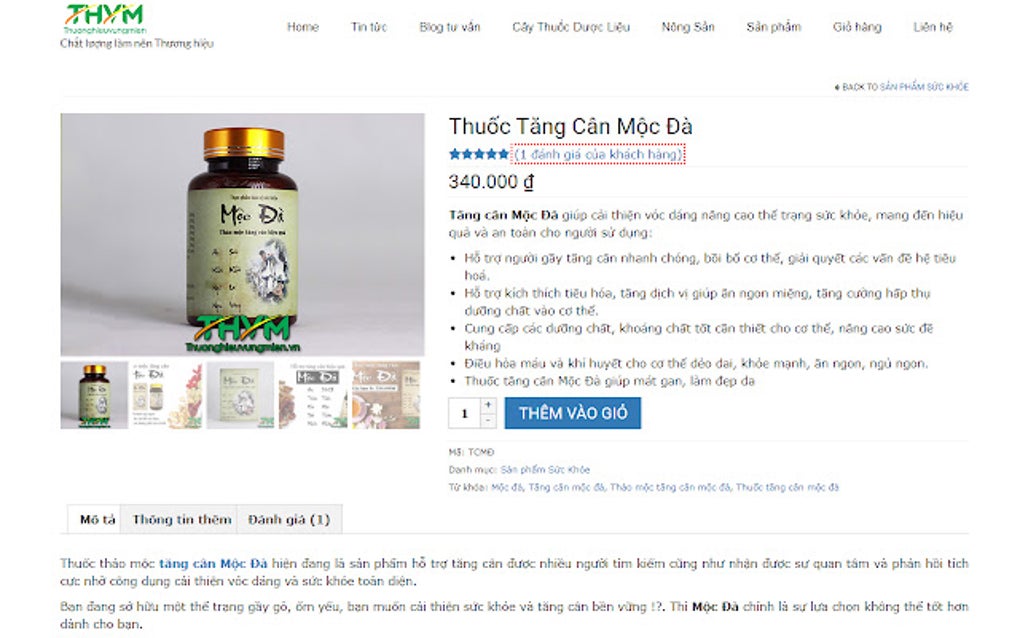Select third thumbnail showing label
The image size is (1020, 638).
click(x=240, y=395)
